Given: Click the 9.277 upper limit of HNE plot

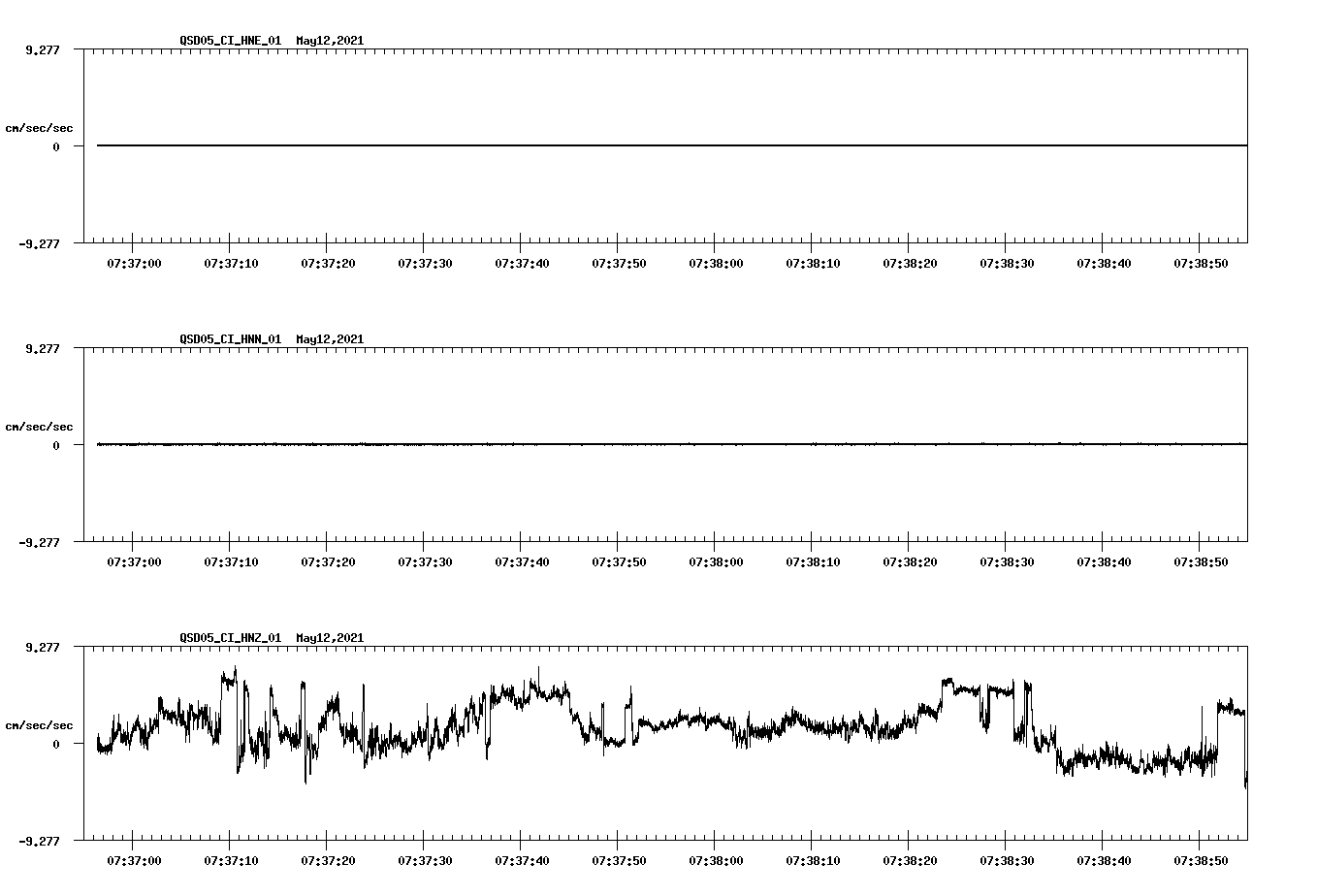Looking at the screenshot, I should [x=43, y=49].
